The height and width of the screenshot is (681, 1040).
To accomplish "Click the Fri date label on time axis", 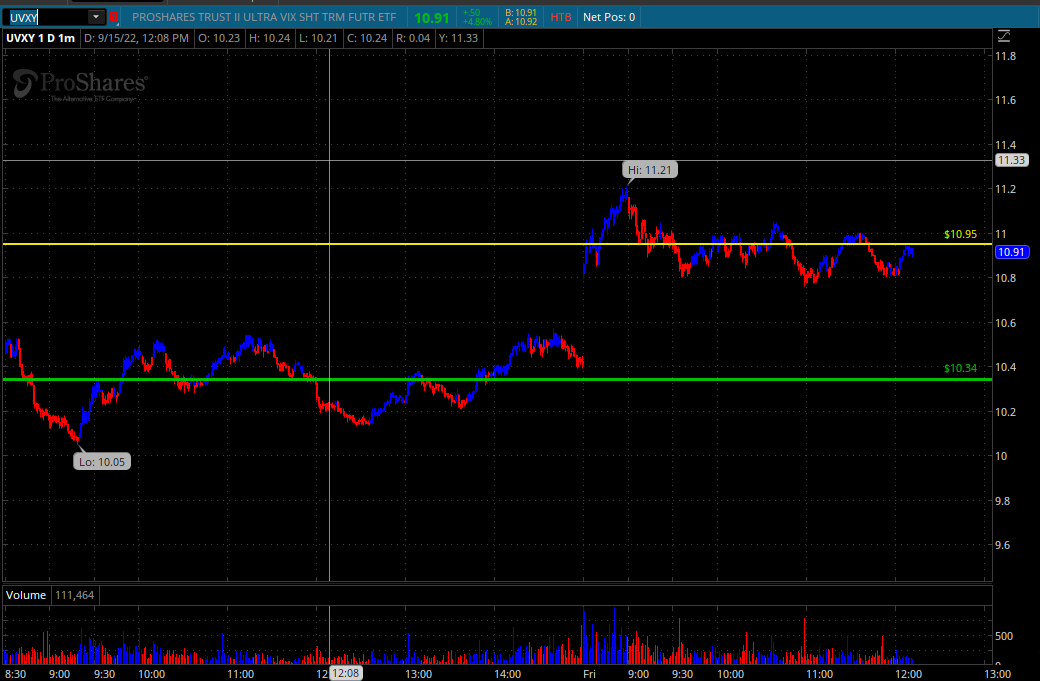I will (589, 674).
